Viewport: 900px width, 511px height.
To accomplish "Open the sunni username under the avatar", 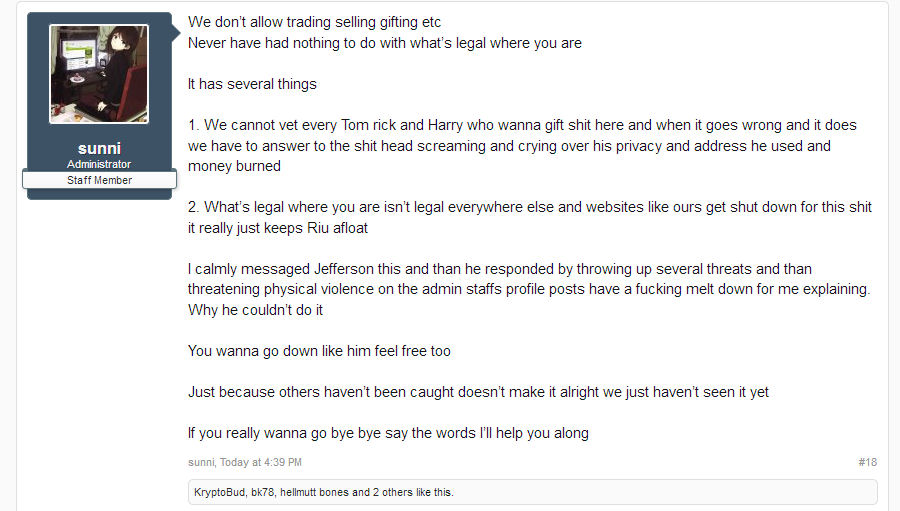I will pos(99,148).
